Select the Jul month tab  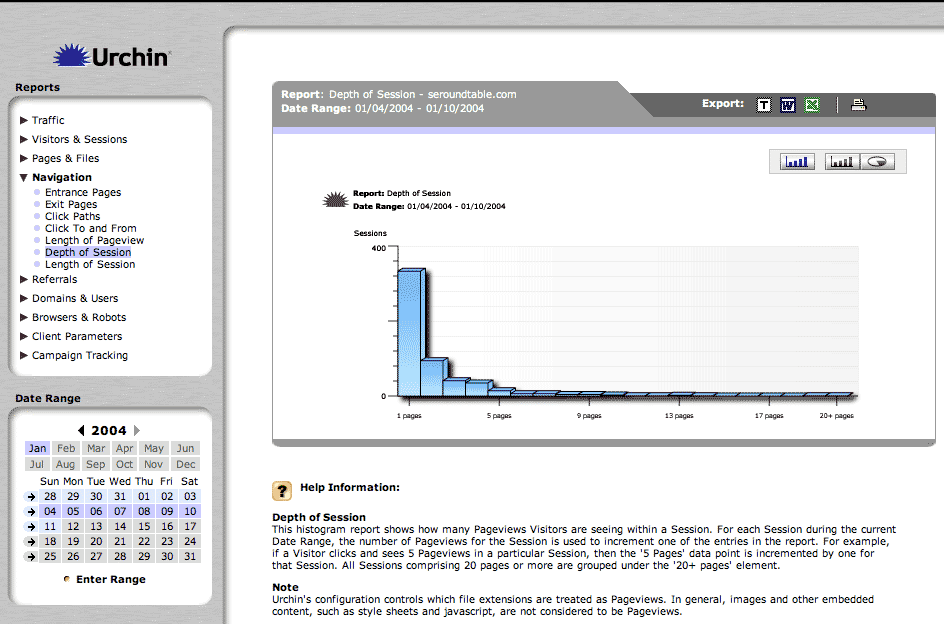tap(37, 464)
